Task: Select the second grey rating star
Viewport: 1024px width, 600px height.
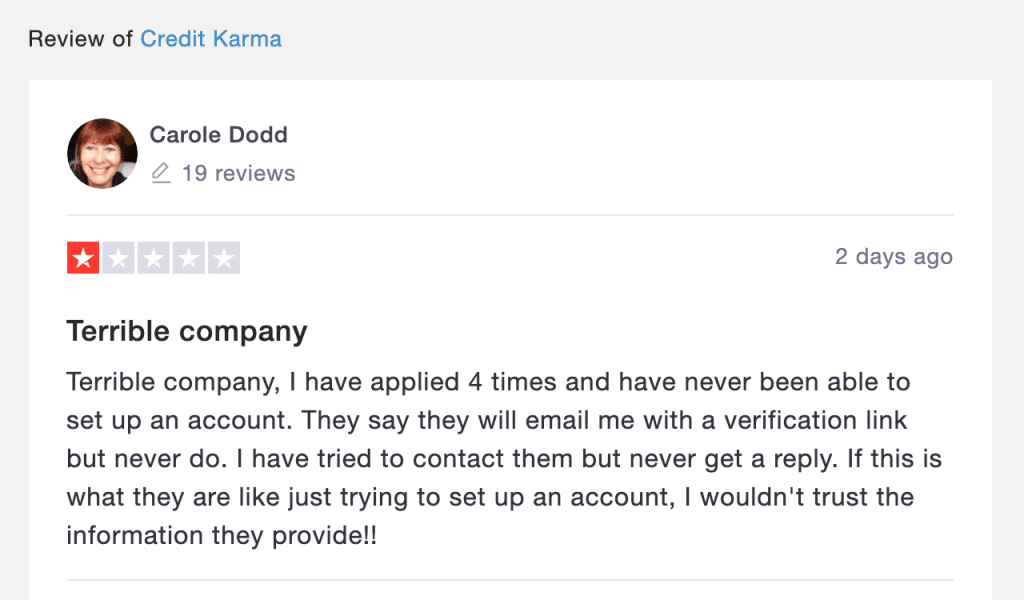Action: [x=118, y=258]
